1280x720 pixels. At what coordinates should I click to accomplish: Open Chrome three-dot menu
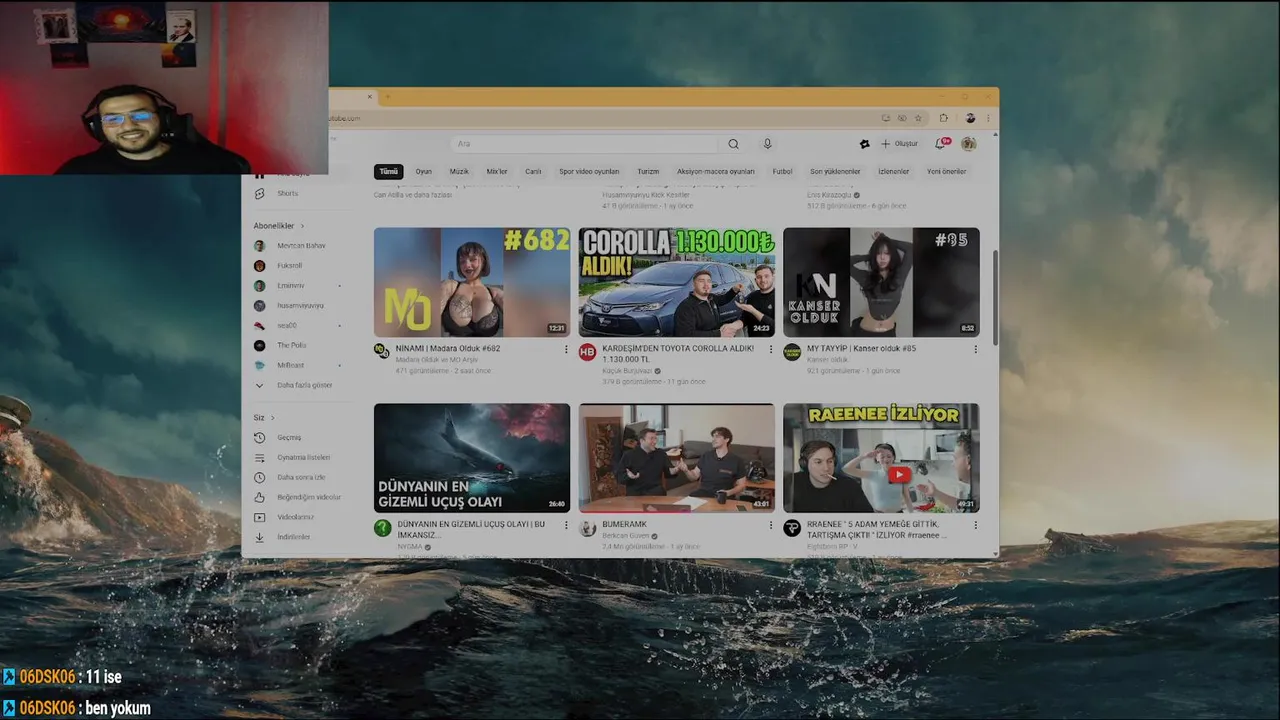point(988,118)
